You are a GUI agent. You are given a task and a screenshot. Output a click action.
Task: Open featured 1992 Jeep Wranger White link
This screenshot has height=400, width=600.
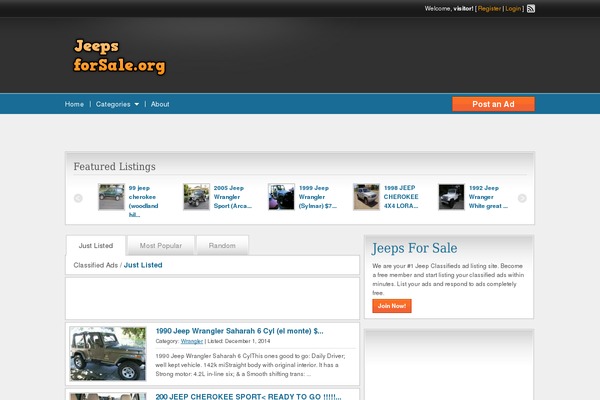[488, 197]
